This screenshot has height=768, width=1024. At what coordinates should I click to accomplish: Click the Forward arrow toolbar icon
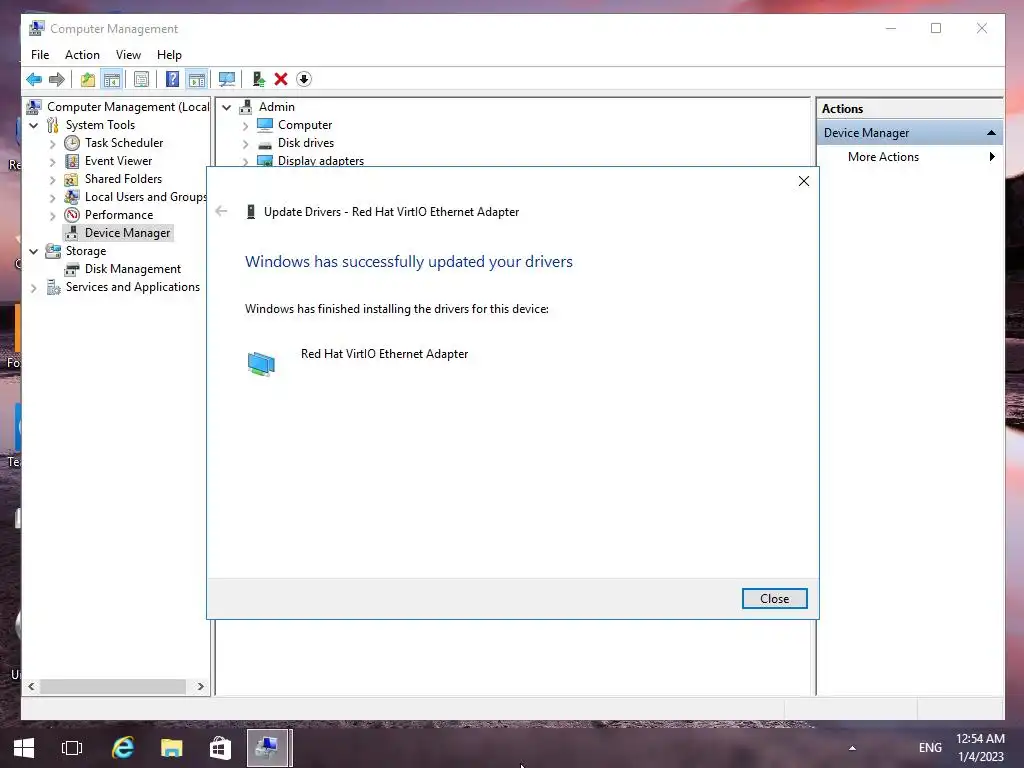pos(57,80)
